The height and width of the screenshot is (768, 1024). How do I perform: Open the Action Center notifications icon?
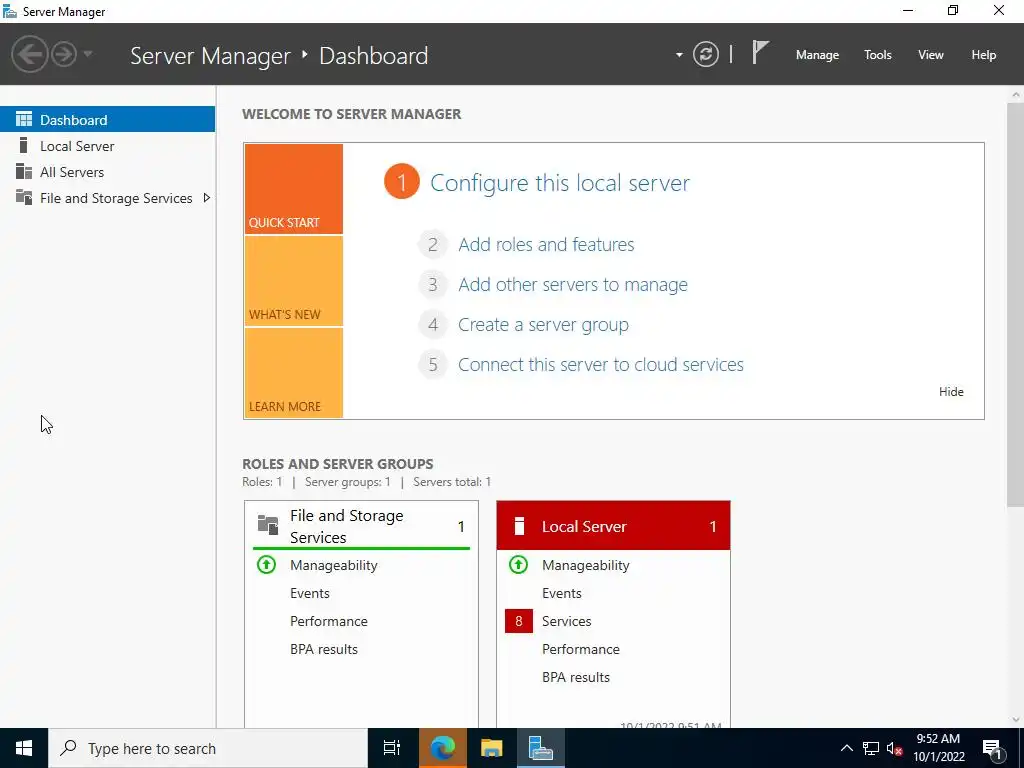click(x=992, y=749)
